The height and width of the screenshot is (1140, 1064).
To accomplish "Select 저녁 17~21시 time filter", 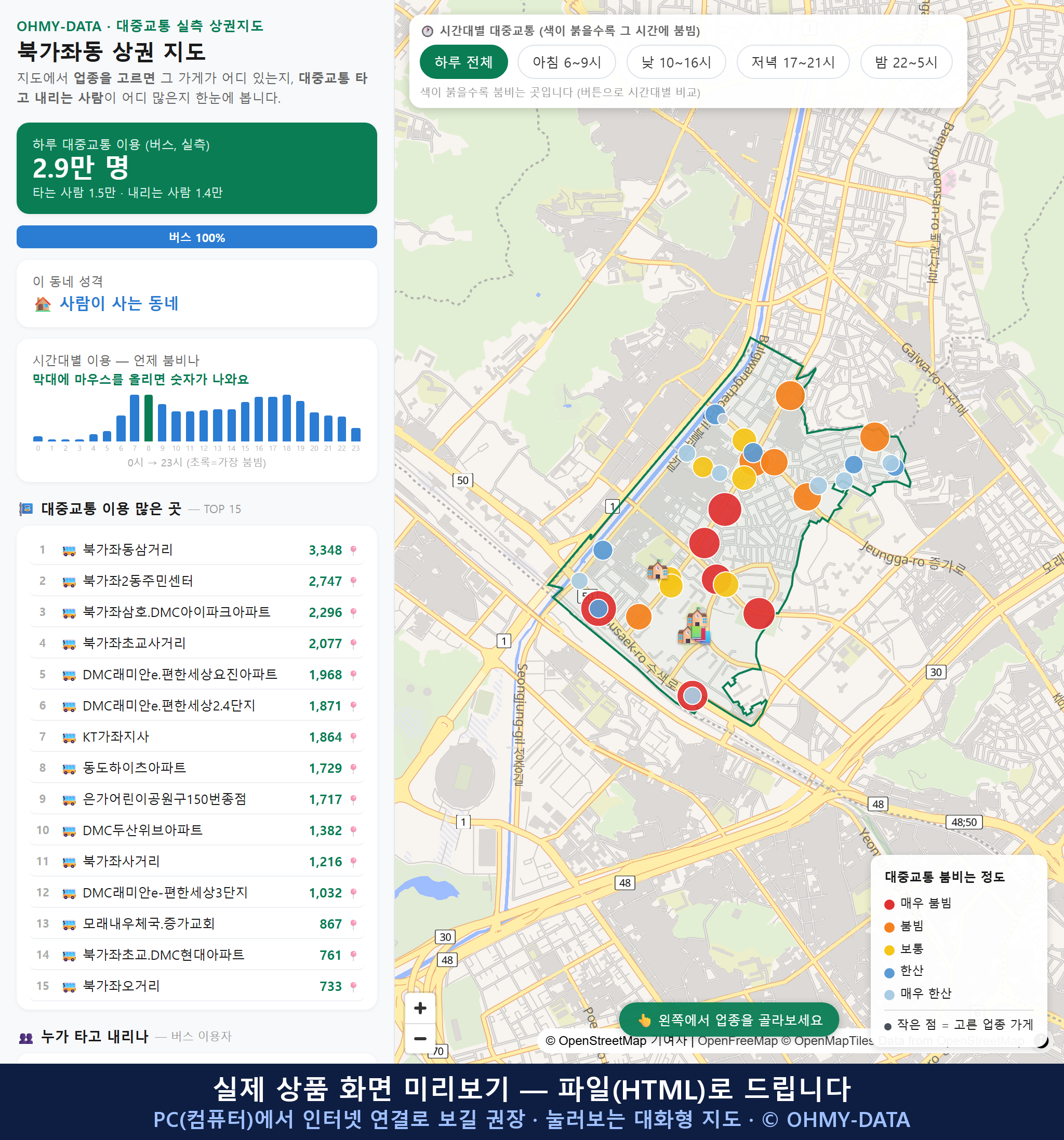I will [x=793, y=62].
